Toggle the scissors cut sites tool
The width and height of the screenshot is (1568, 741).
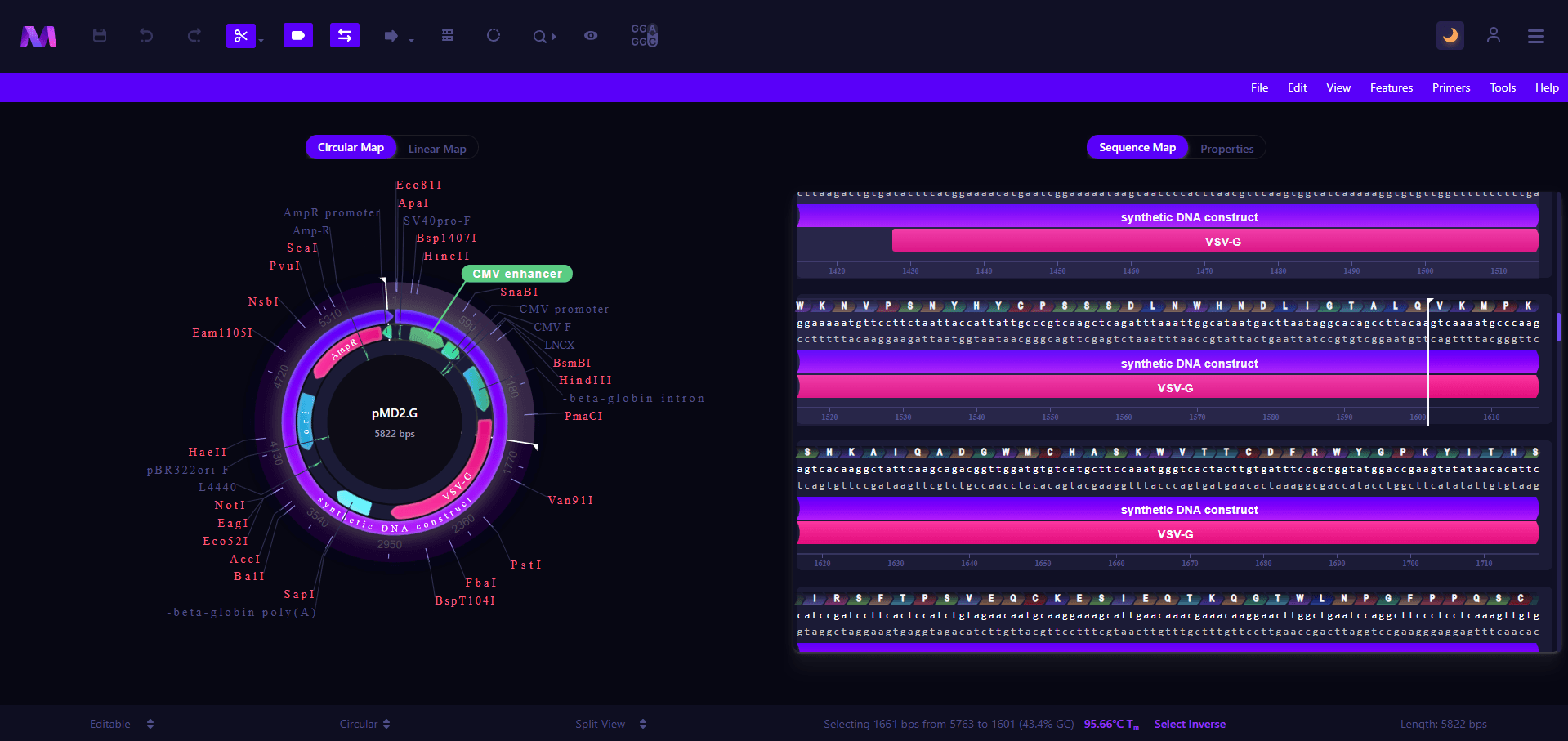240,36
